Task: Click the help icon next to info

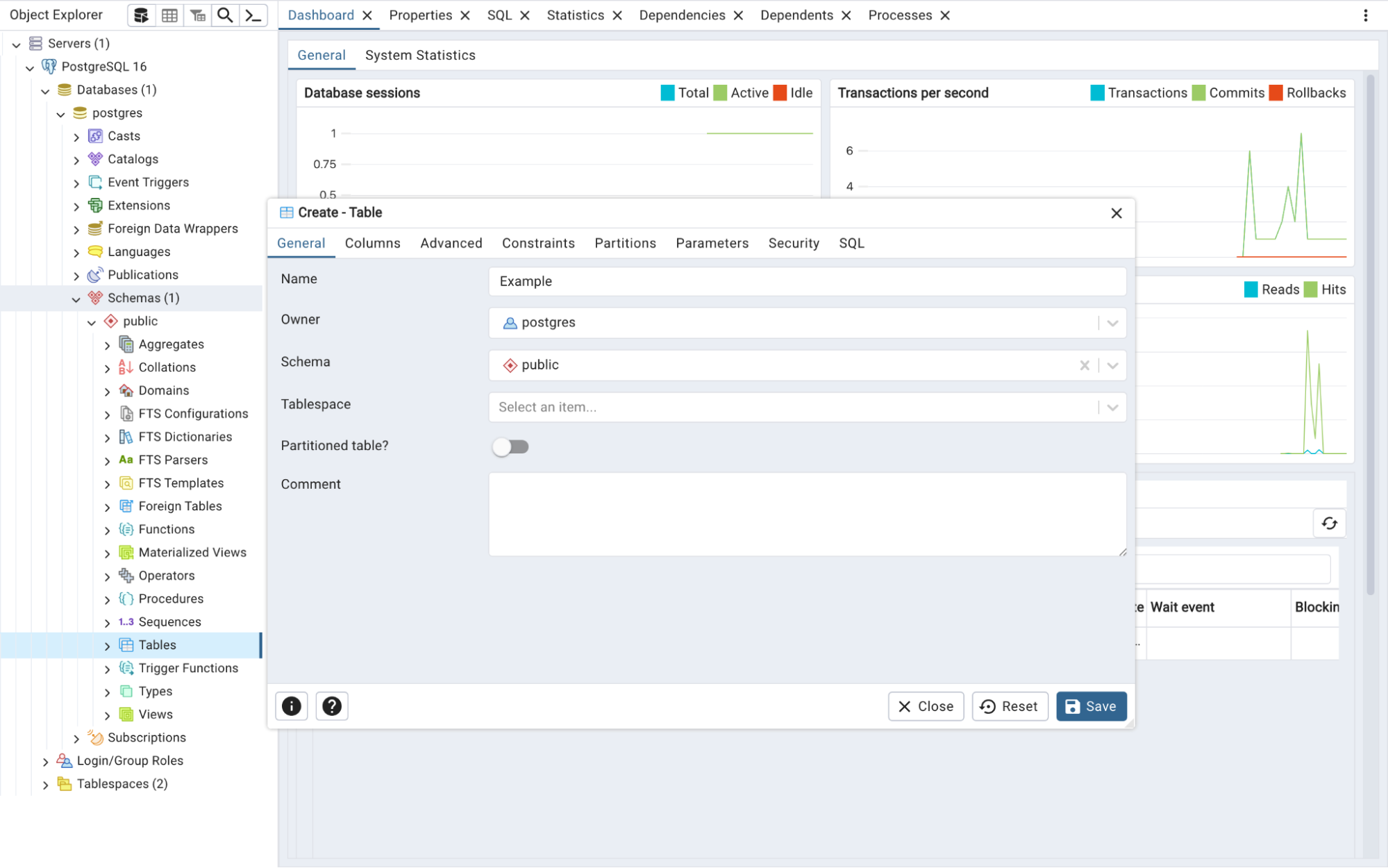Action: coord(332,706)
